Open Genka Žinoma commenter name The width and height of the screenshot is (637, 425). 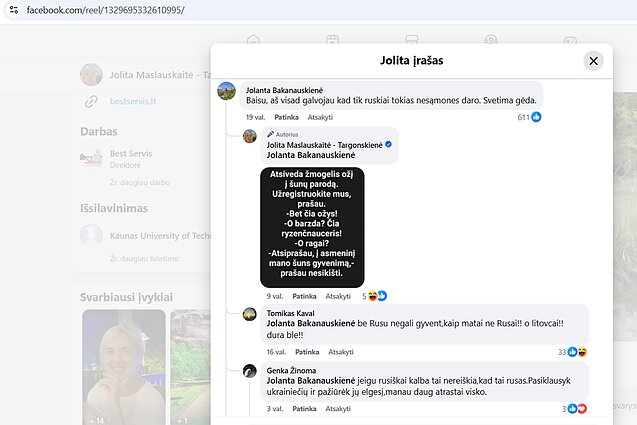pos(291,371)
